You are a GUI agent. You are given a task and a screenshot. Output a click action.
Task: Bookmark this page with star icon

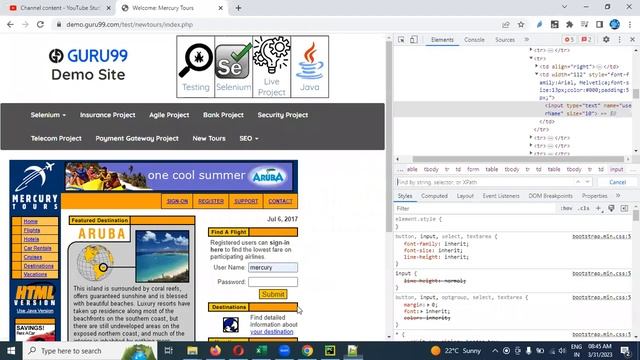tap(521, 24)
